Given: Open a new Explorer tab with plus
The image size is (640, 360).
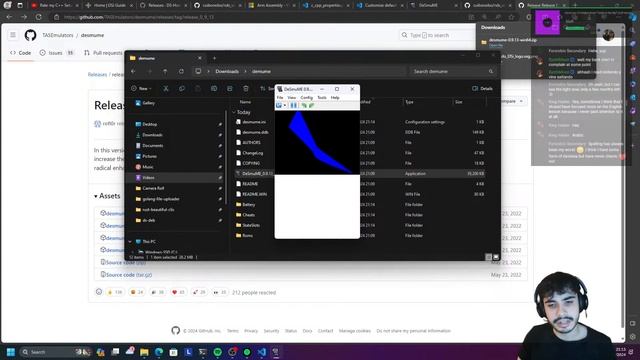Looking at the screenshot, I should [x=214, y=58].
